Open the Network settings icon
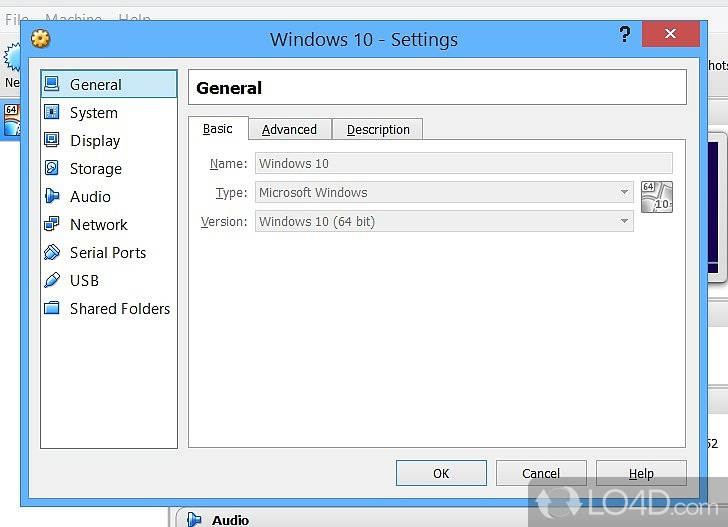The image size is (728, 527). (x=52, y=224)
